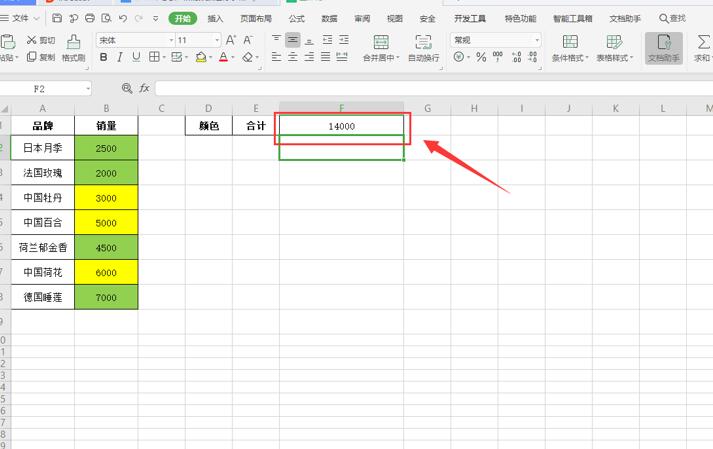
Task: Click the currency ¥ format icon
Action: coord(459,57)
